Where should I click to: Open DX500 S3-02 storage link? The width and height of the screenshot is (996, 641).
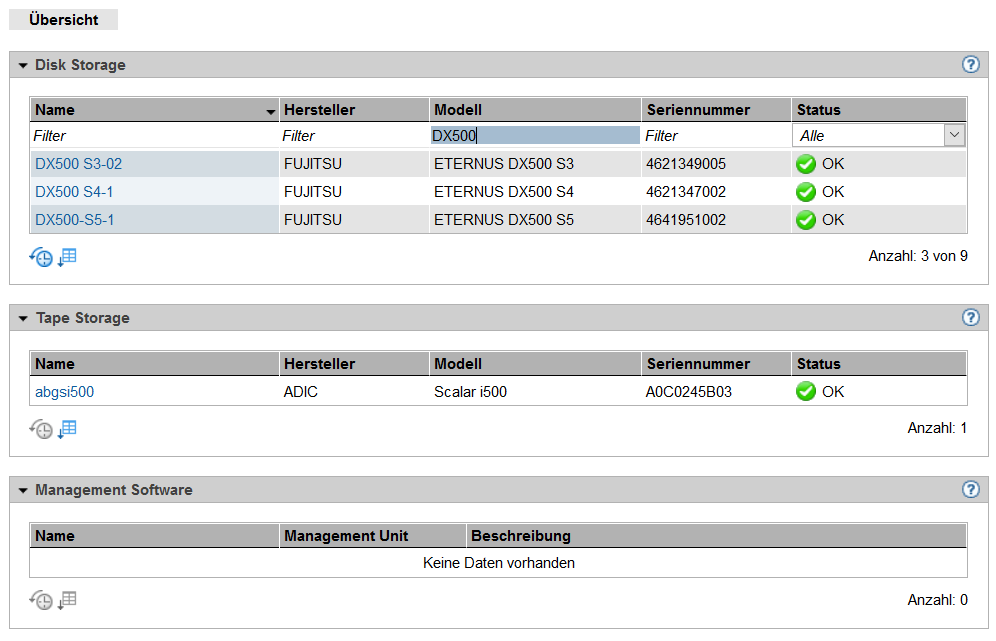(x=78, y=164)
